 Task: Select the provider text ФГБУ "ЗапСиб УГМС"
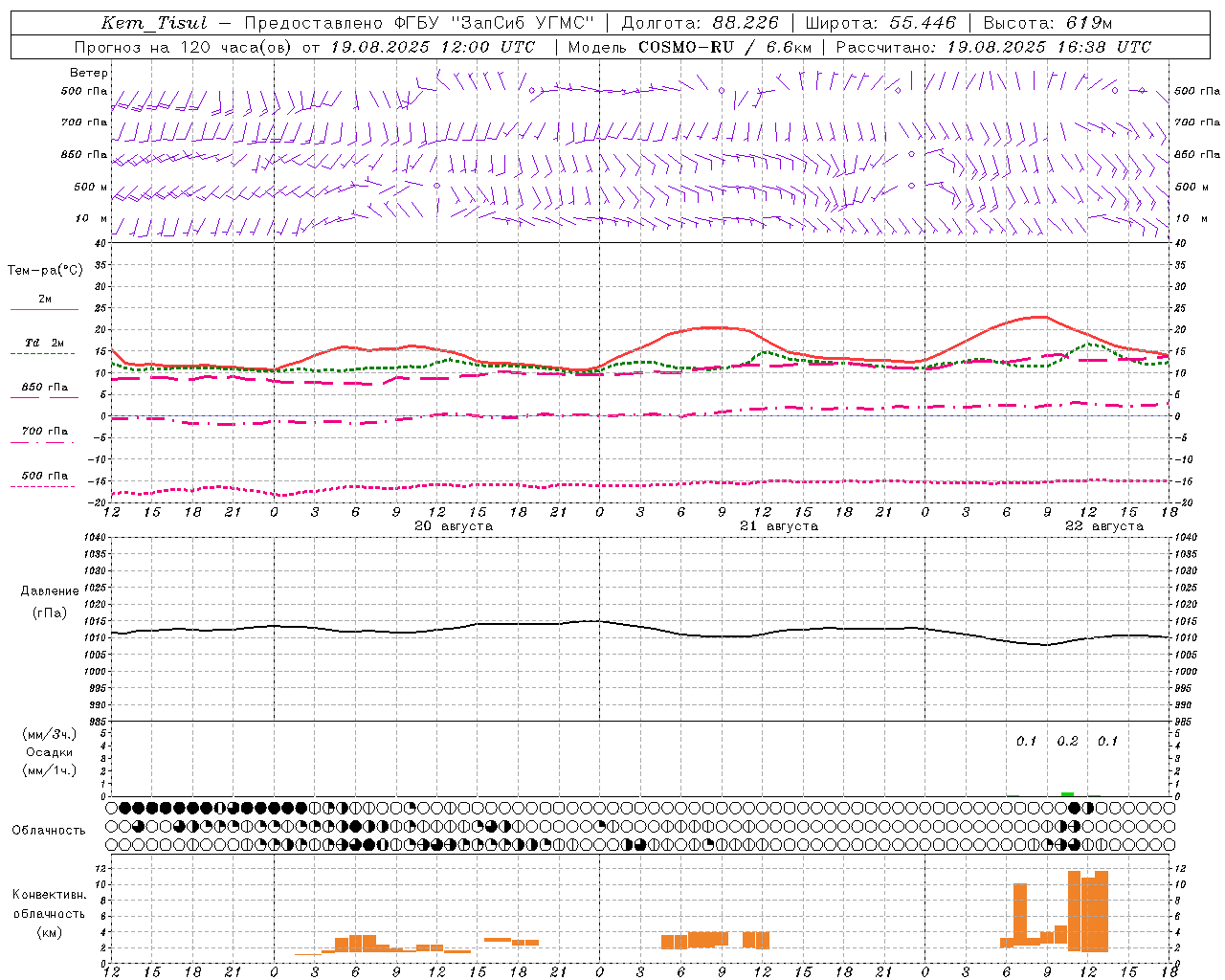pos(493,23)
